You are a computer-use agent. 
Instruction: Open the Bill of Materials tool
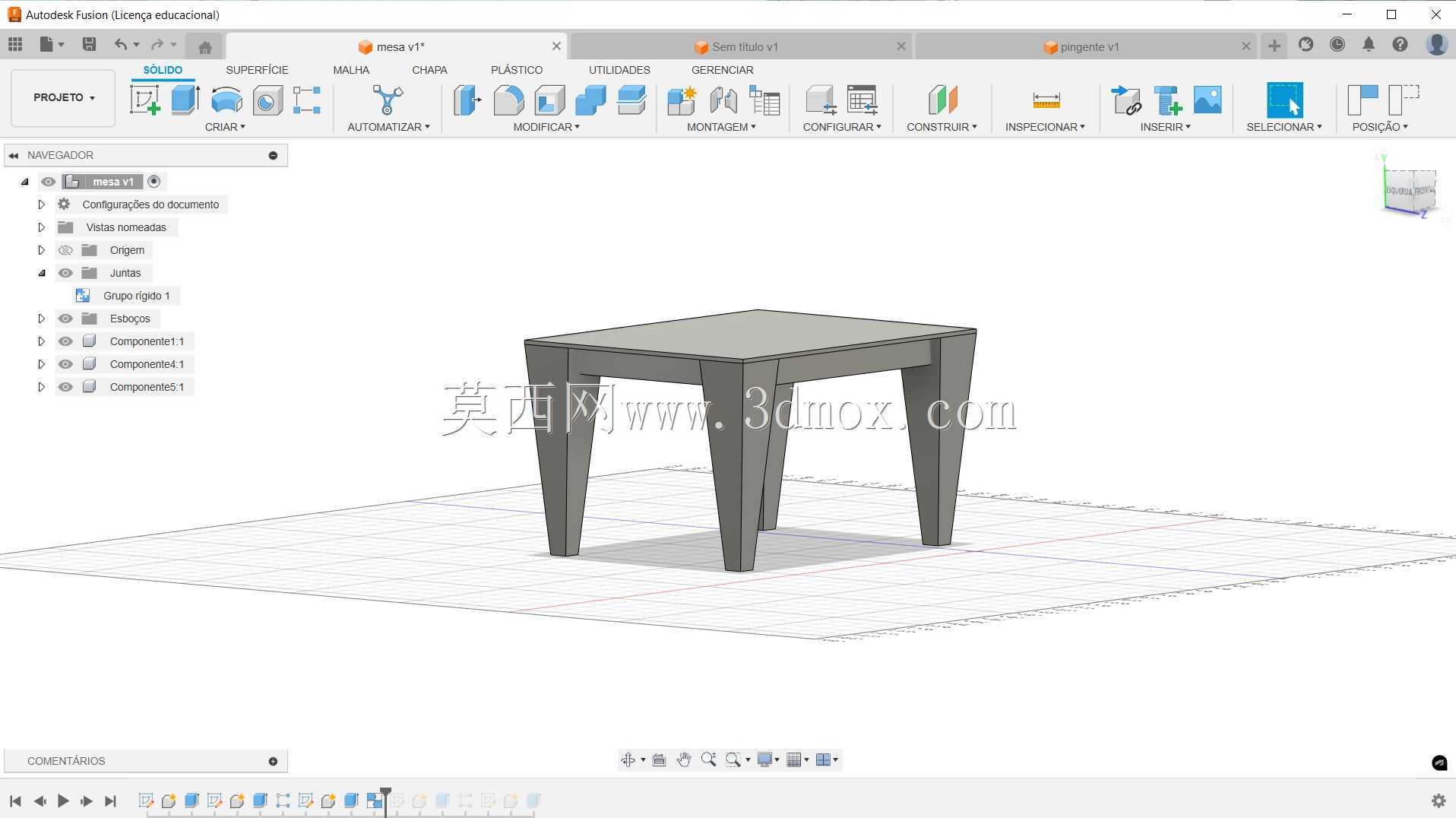764,100
